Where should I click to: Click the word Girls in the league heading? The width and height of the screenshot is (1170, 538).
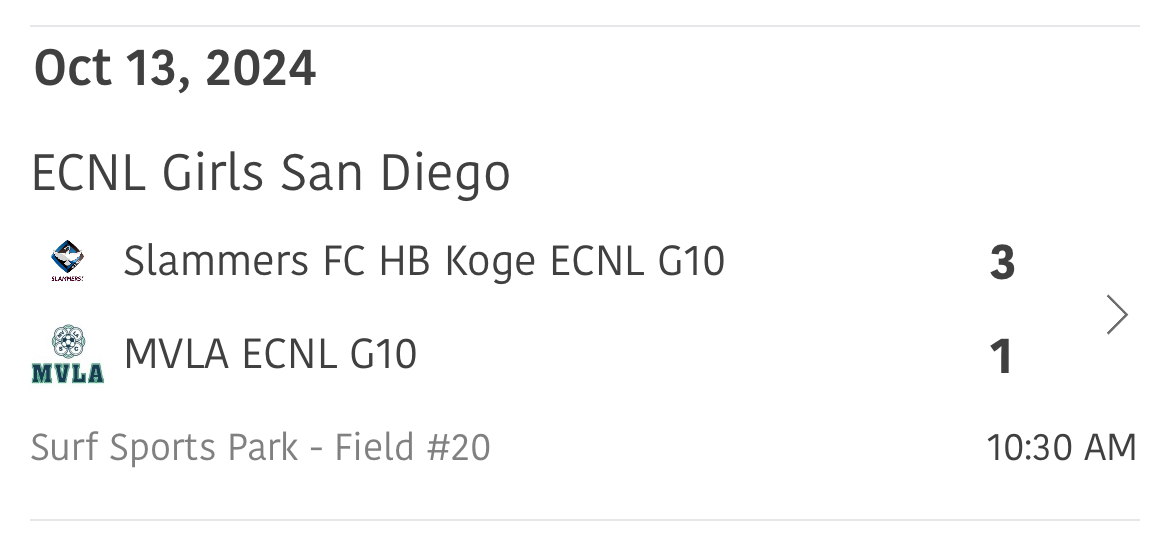(214, 173)
